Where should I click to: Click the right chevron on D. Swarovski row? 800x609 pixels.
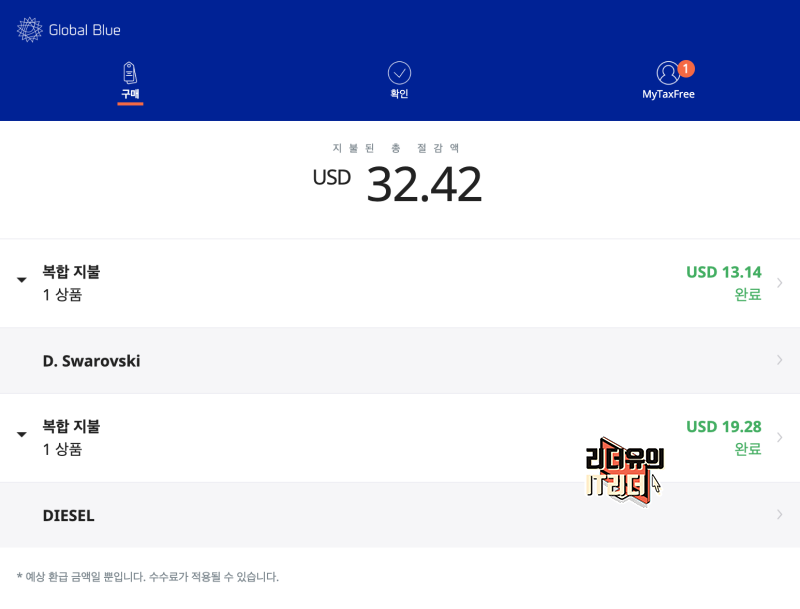click(780, 360)
